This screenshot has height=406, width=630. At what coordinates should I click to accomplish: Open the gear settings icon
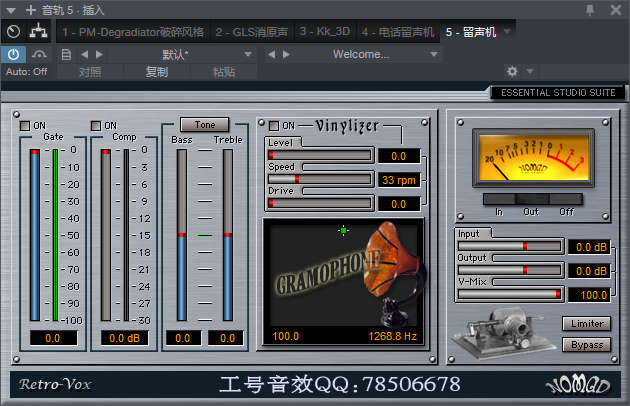pyautogui.click(x=512, y=72)
